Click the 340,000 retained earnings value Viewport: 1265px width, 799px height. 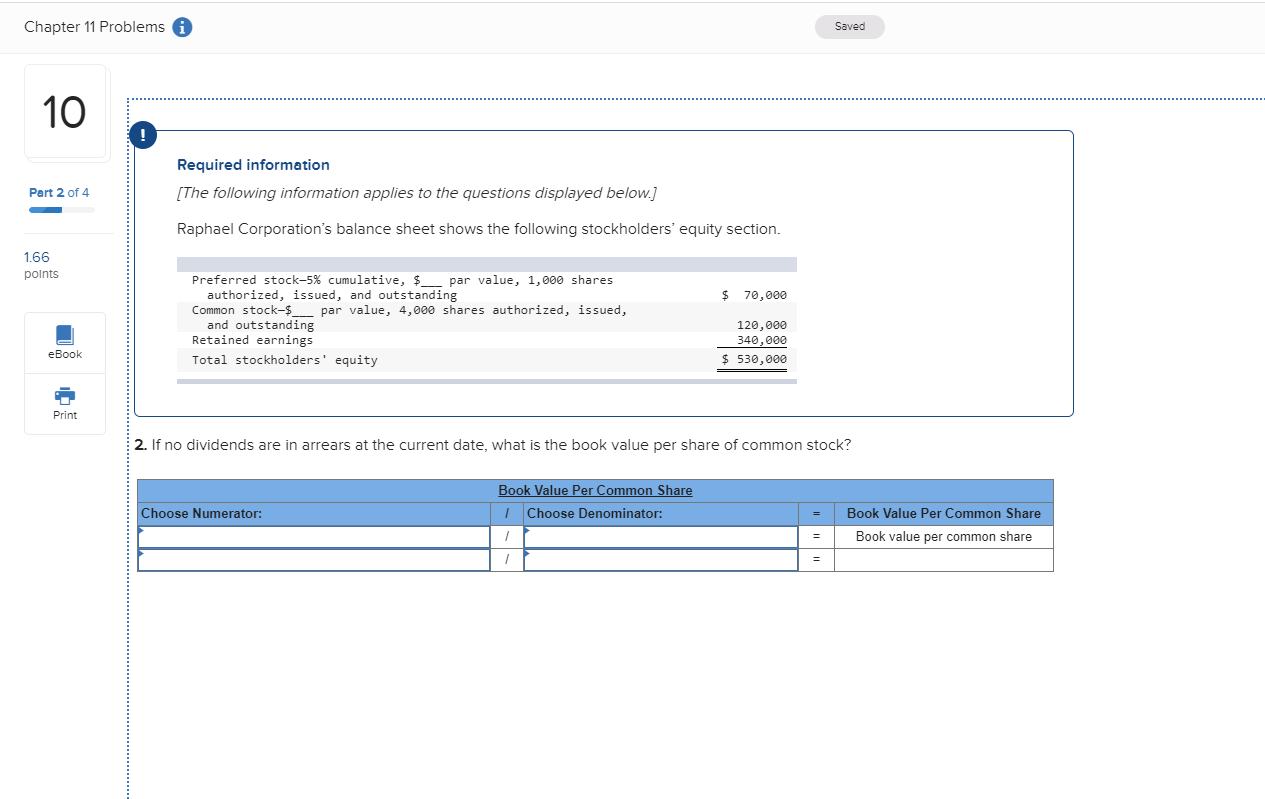point(762,340)
